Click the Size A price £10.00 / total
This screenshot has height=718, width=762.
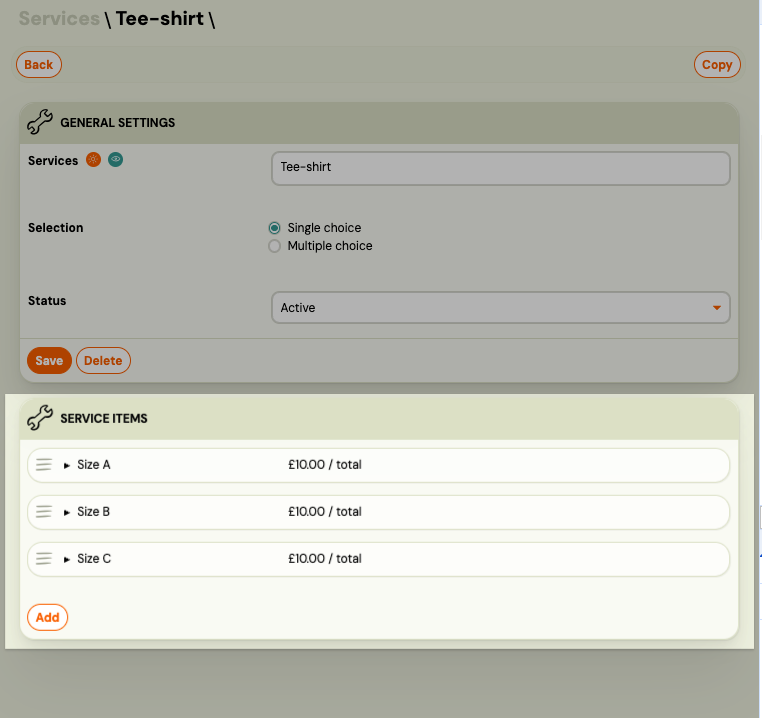tap(325, 465)
